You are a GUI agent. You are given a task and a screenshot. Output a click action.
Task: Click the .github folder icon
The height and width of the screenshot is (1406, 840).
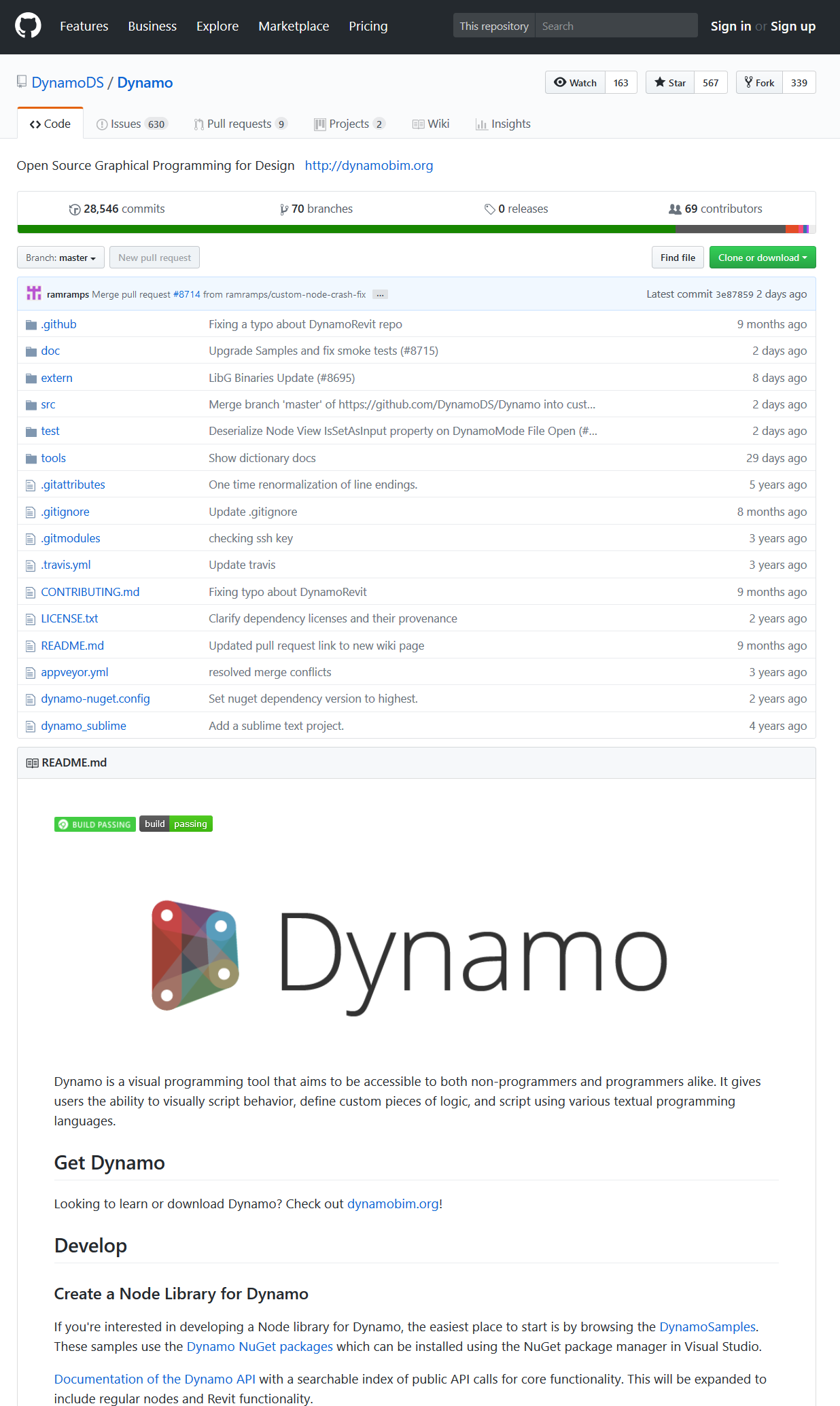(31, 325)
